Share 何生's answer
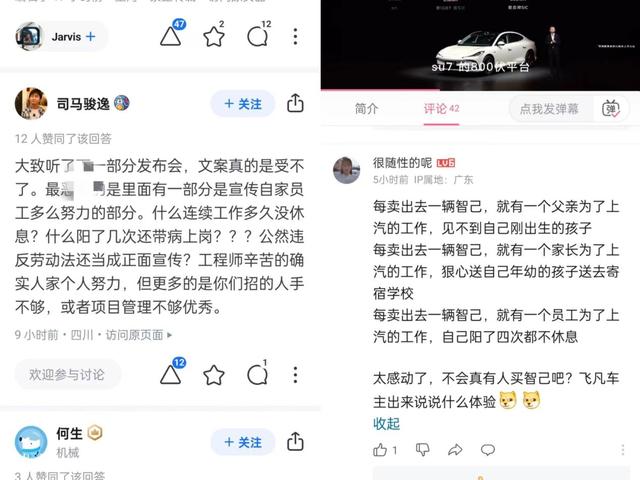This screenshot has width=640, height=480. 295,442
